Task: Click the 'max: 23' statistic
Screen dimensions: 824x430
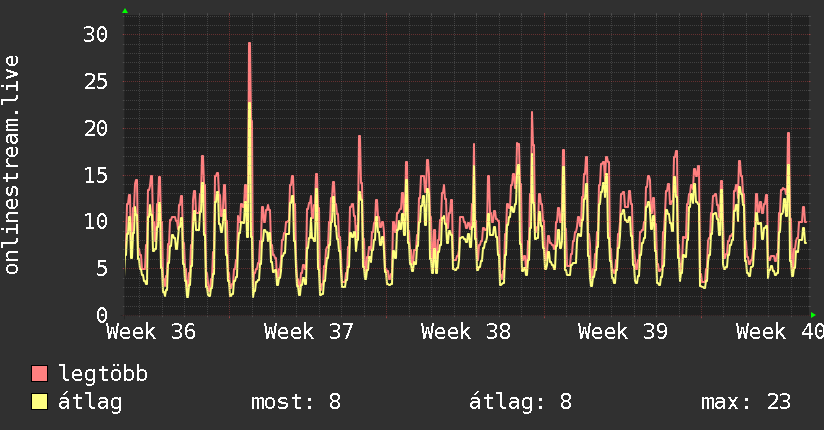Action: click(x=746, y=402)
